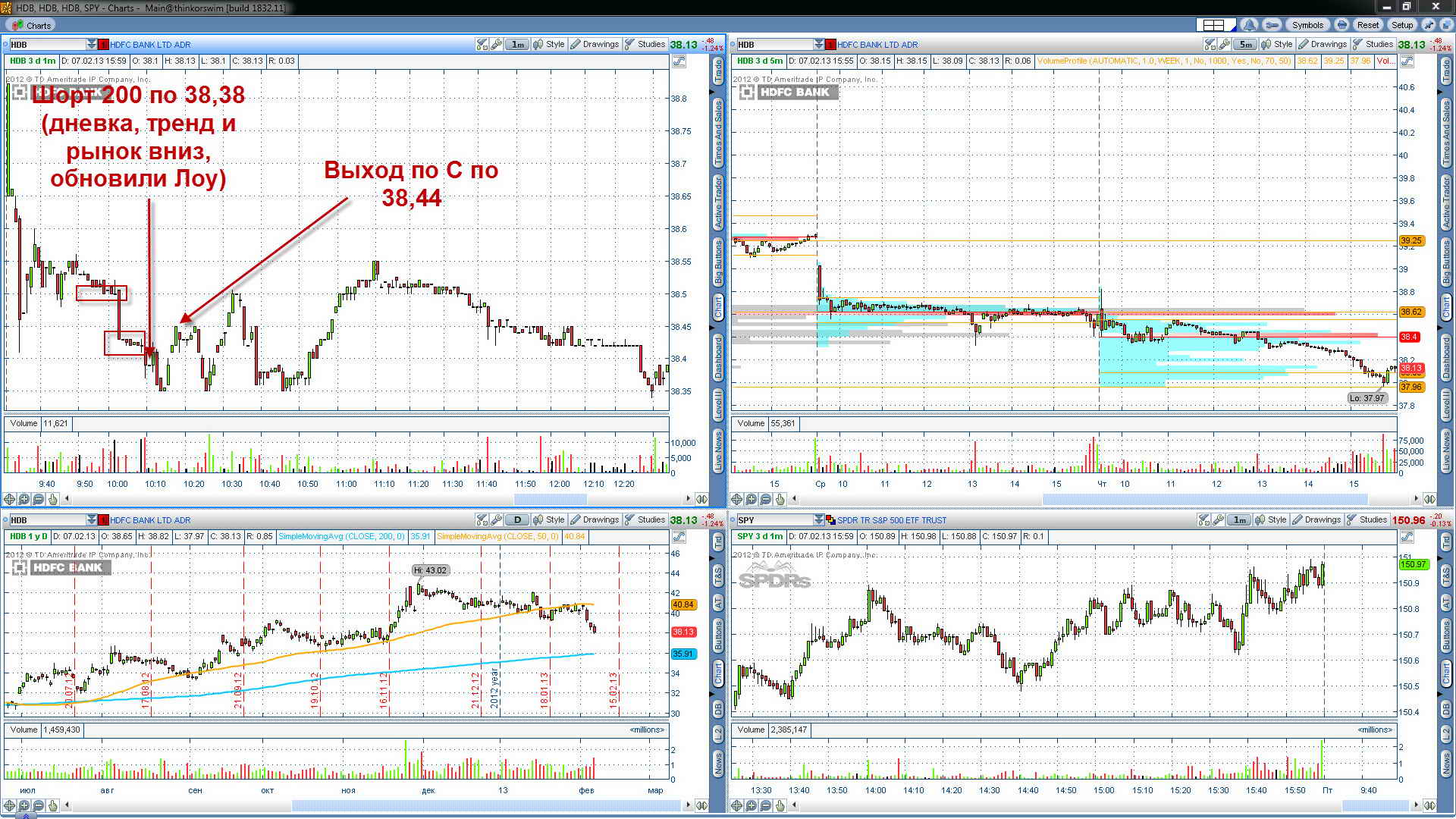This screenshot has height=819, width=1456.
Task: Click zoom in icon below top-left chart
Action: (x=24, y=499)
